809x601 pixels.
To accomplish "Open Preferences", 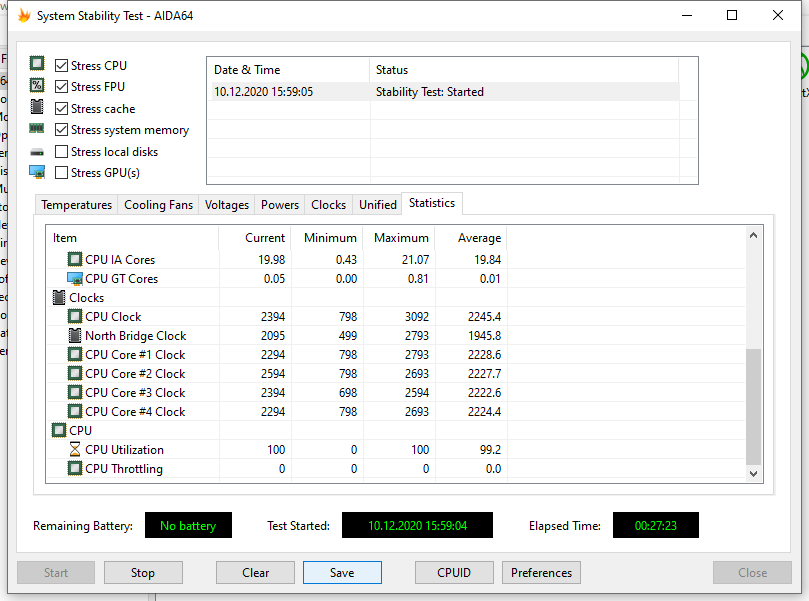I will point(541,573).
